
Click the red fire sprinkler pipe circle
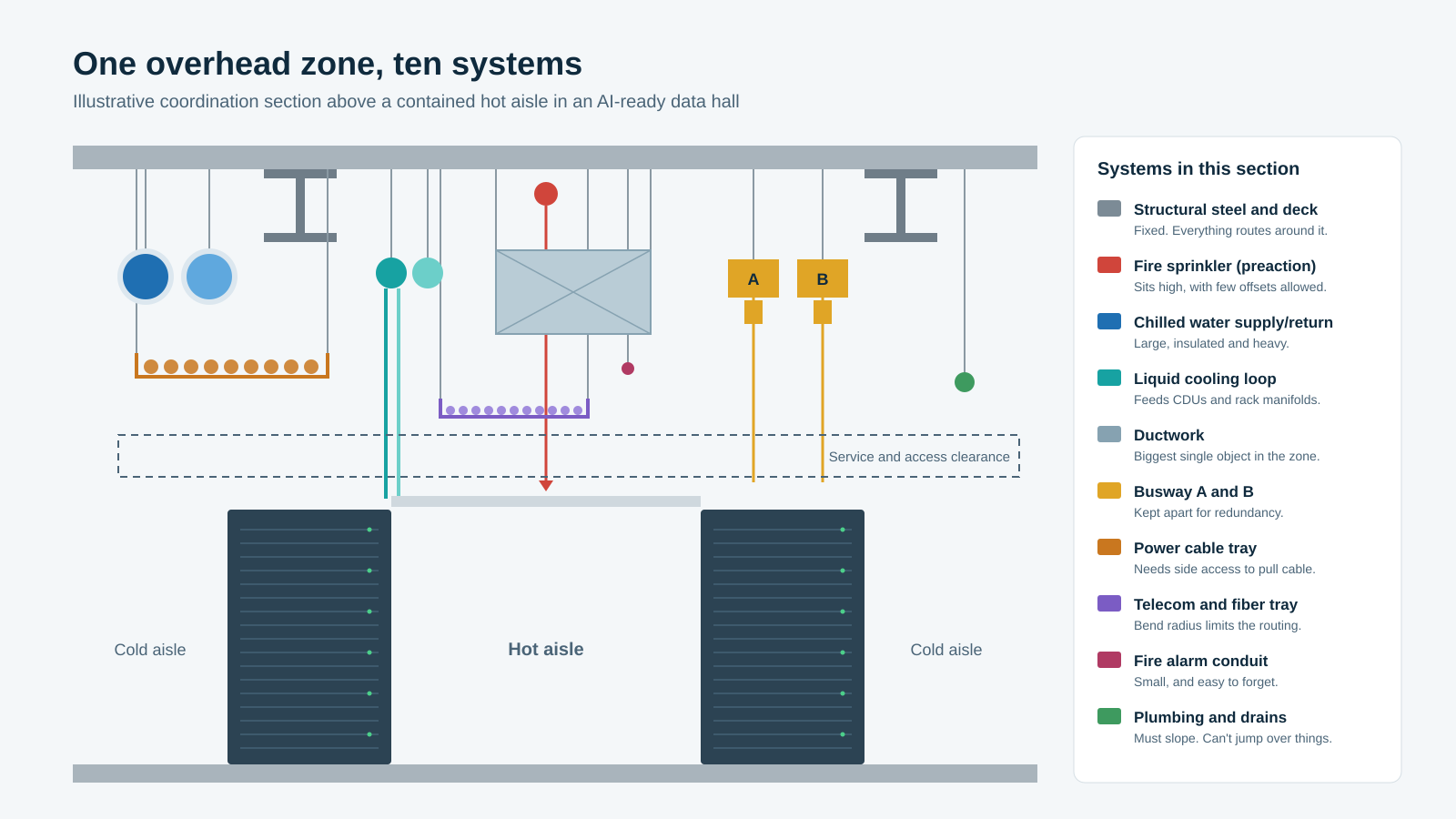(x=546, y=194)
